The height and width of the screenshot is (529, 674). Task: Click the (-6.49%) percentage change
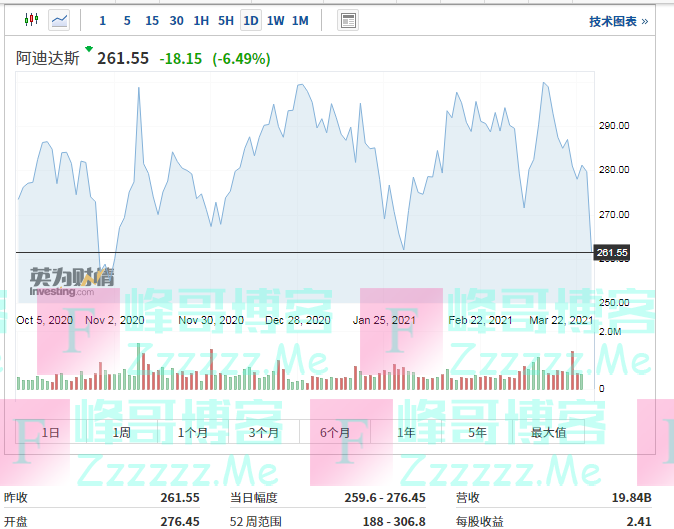coord(241,59)
